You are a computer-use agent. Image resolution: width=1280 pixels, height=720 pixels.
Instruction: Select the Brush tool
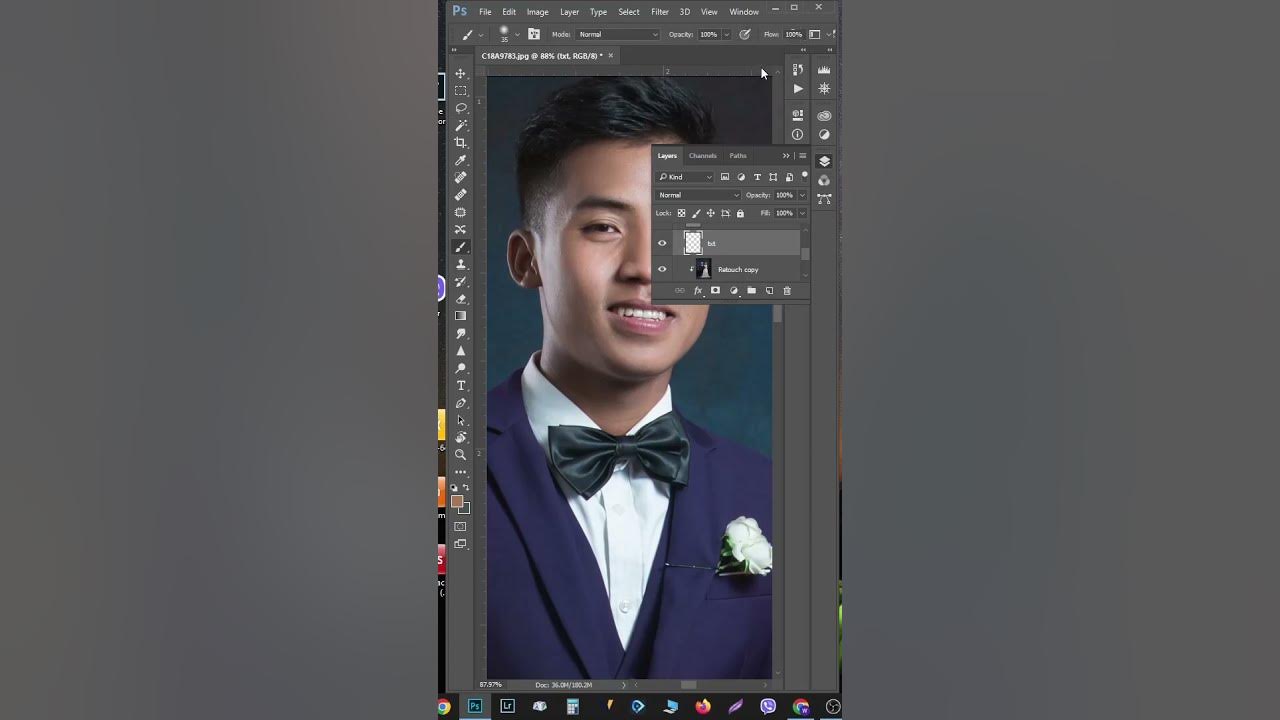point(461,247)
